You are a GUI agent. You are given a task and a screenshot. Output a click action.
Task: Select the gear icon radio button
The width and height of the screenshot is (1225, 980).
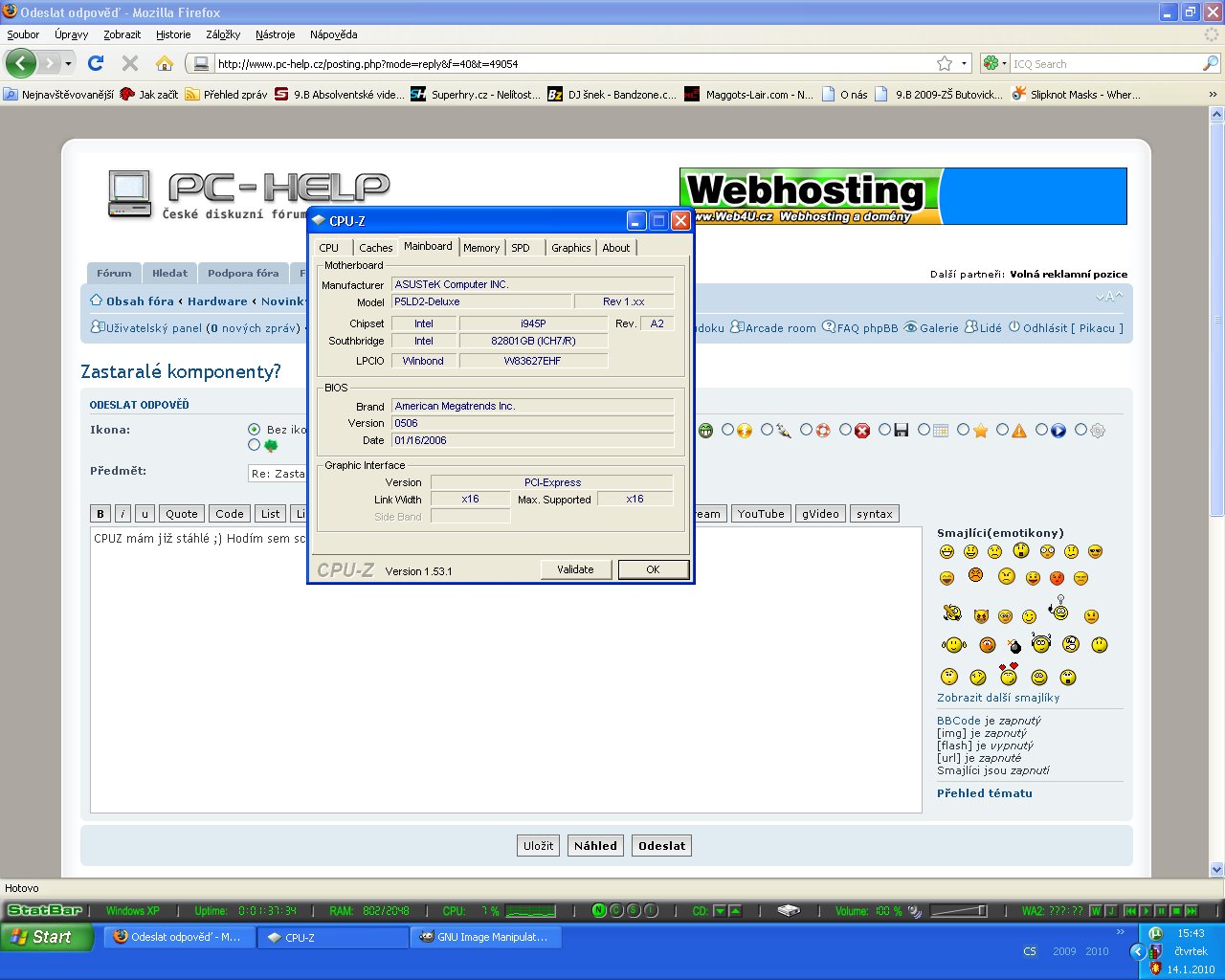click(x=1080, y=430)
